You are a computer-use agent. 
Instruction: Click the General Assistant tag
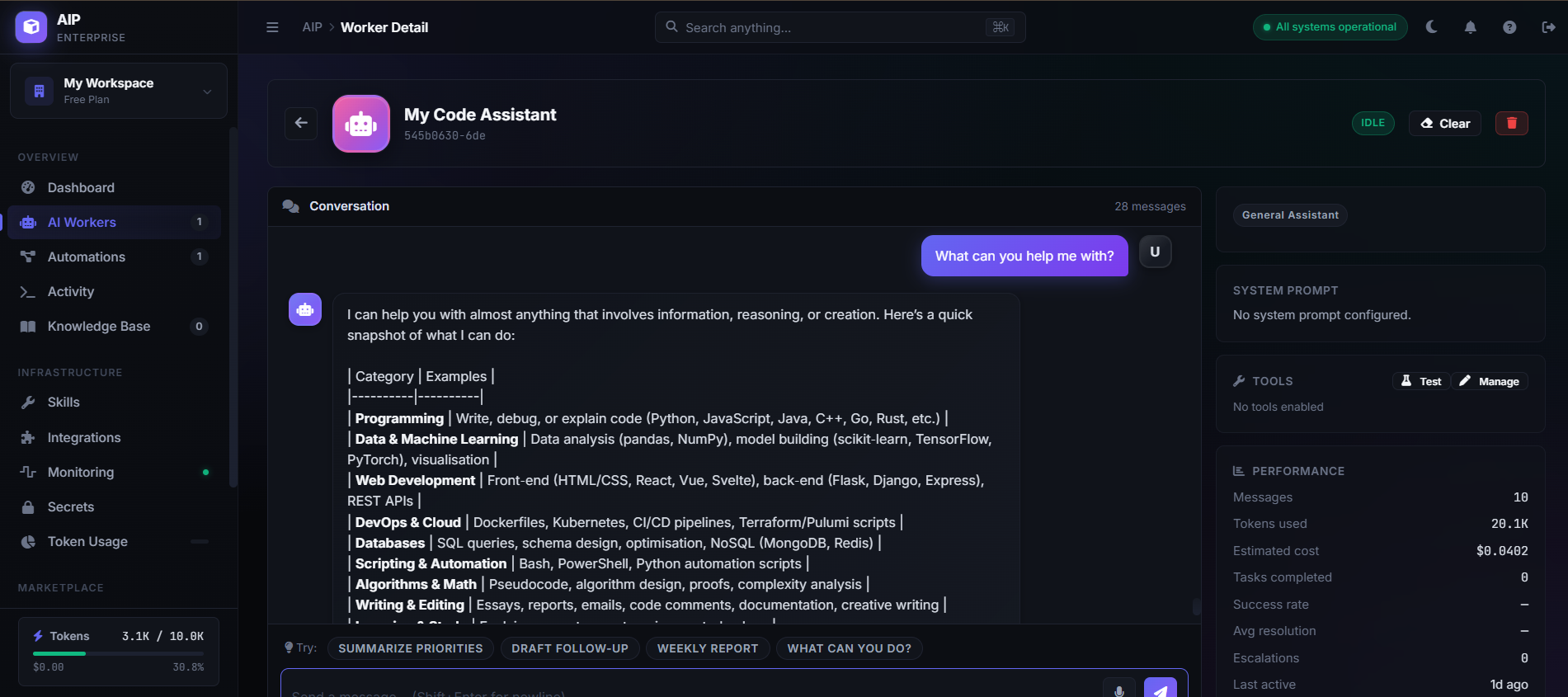1290,215
